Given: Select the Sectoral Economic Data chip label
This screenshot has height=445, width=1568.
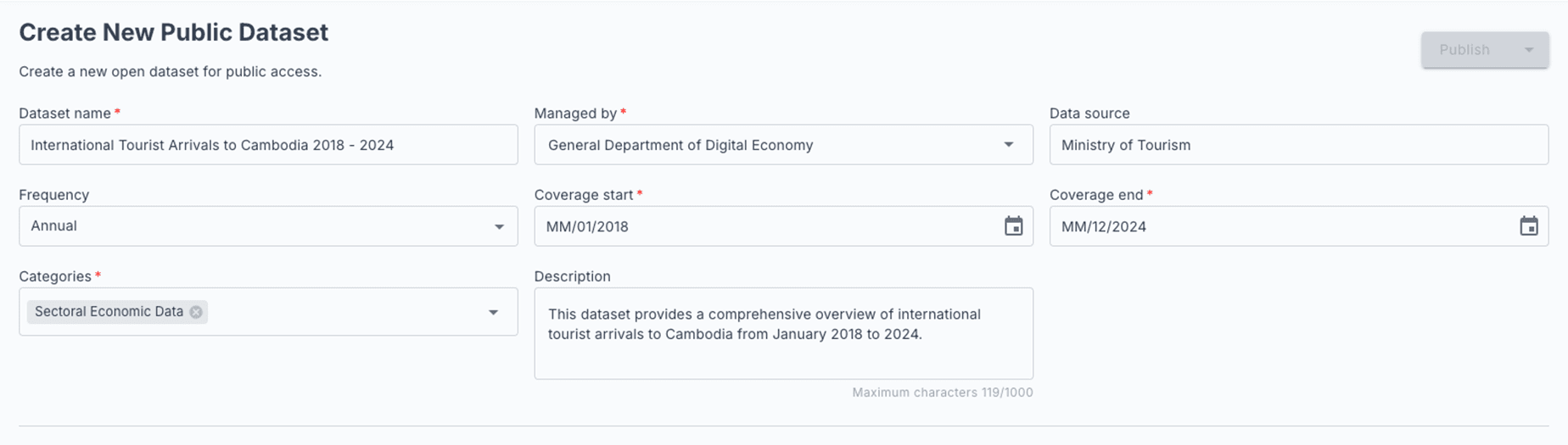Looking at the screenshot, I should [109, 312].
